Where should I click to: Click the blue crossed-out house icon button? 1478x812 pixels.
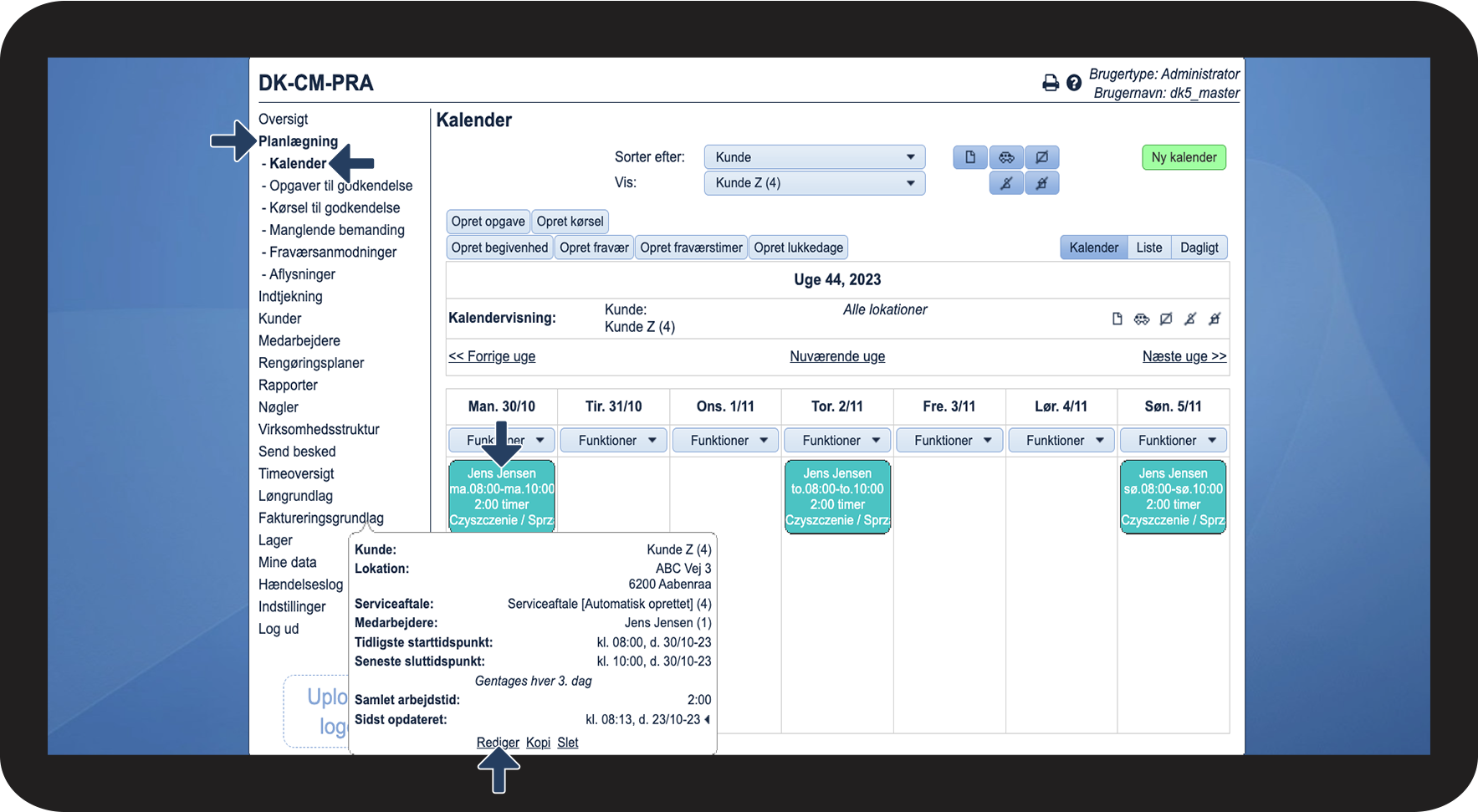click(1042, 183)
